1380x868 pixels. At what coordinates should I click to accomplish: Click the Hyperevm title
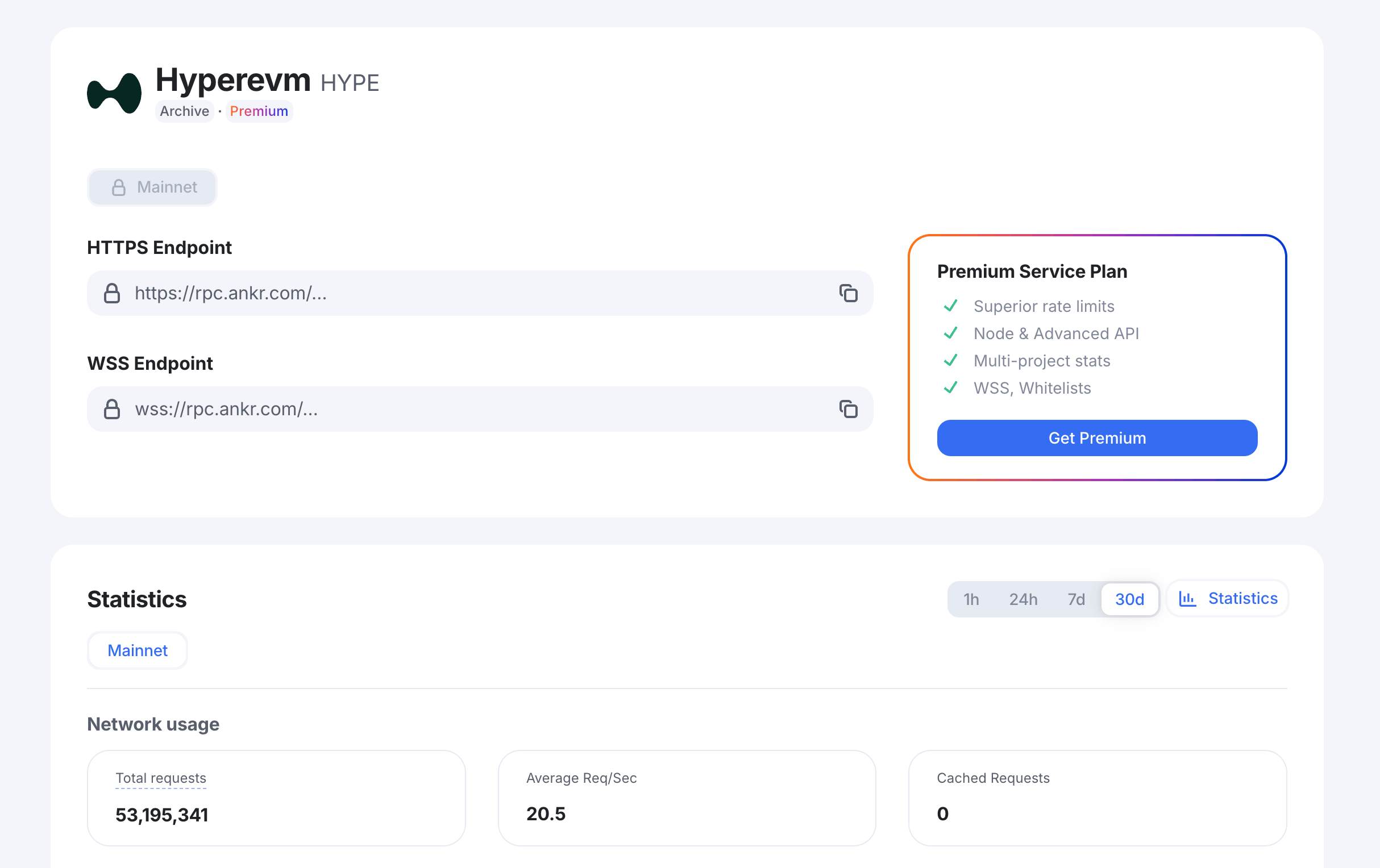(232, 80)
